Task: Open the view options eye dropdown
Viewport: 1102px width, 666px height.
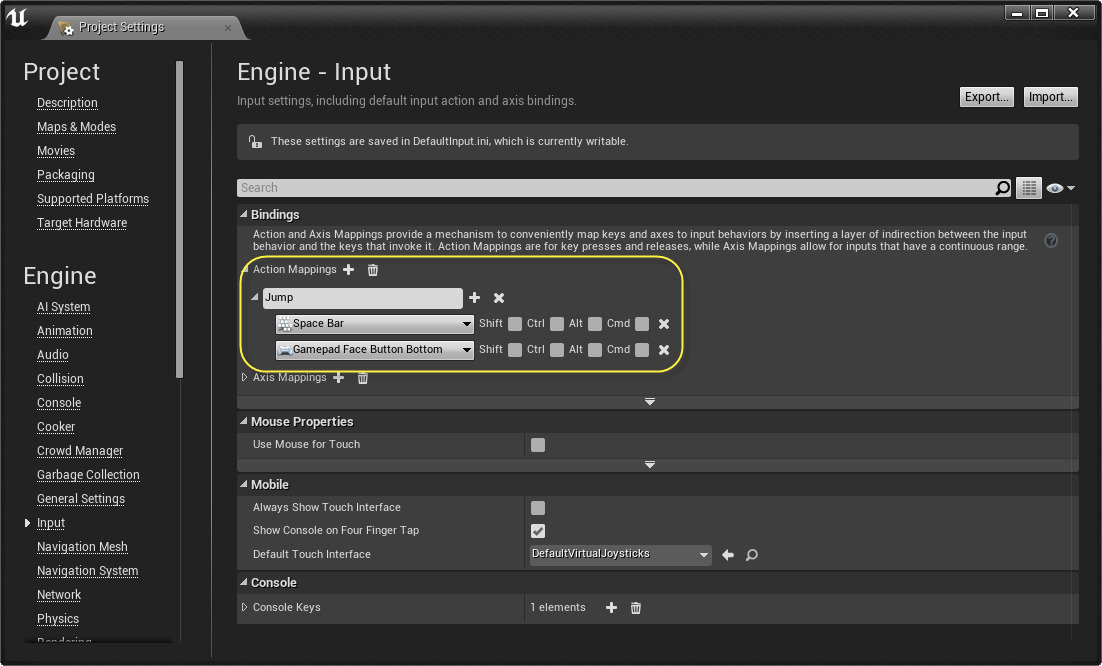Action: point(1061,188)
